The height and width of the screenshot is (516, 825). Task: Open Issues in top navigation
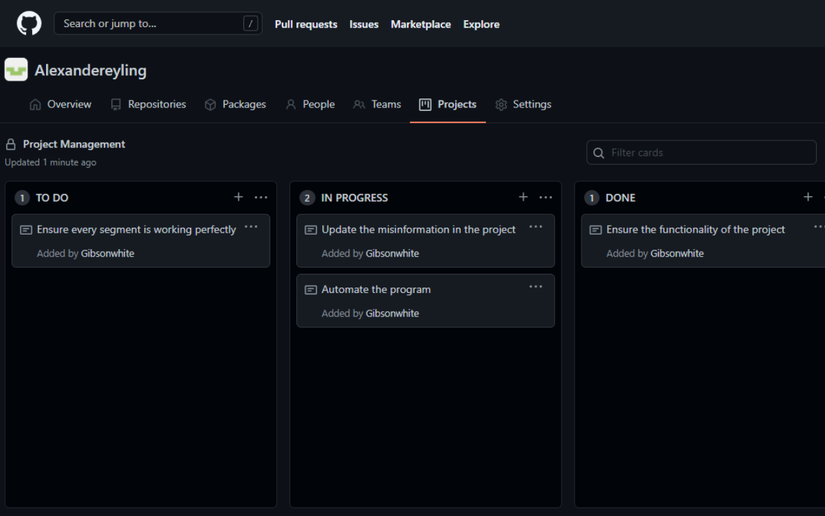click(364, 24)
